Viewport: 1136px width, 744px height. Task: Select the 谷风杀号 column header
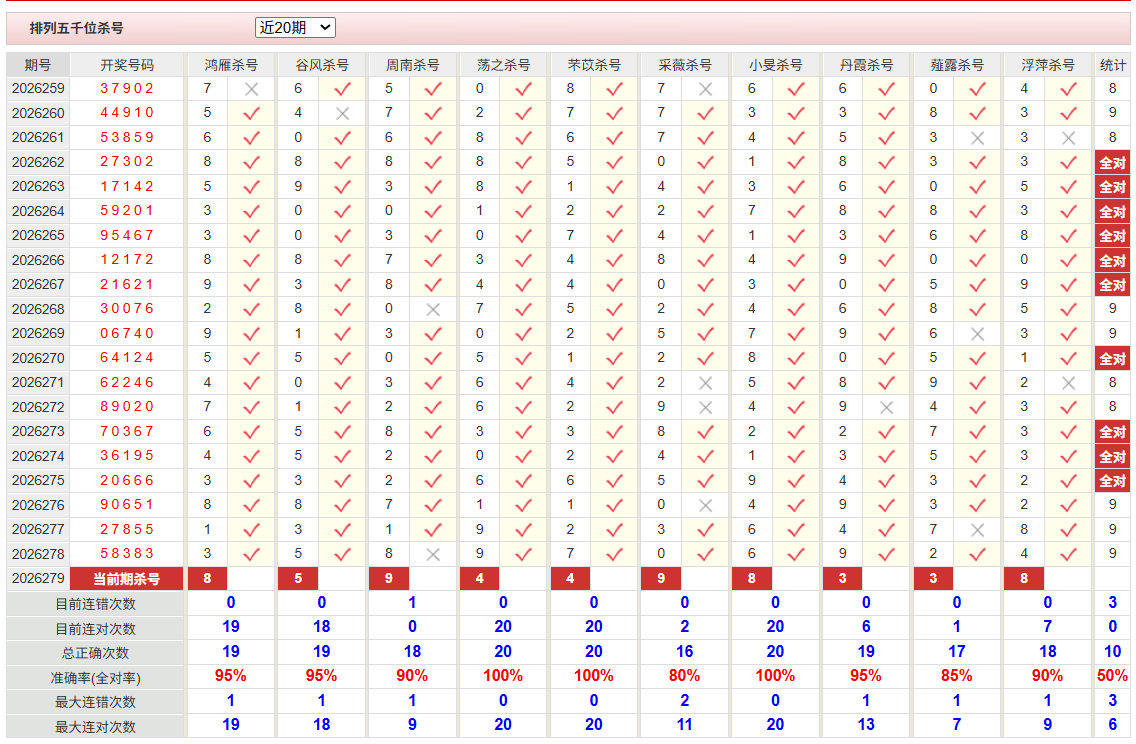point(322,65)
